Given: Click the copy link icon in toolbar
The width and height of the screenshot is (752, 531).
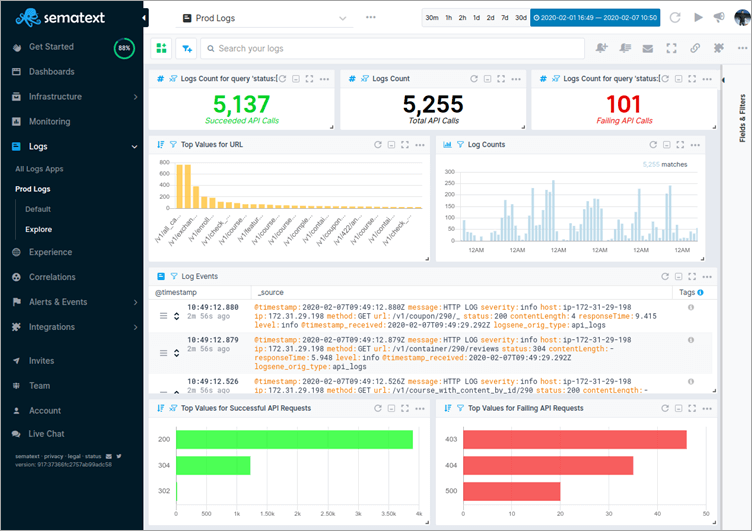Looking at the screenshot, I should [695, 48].
